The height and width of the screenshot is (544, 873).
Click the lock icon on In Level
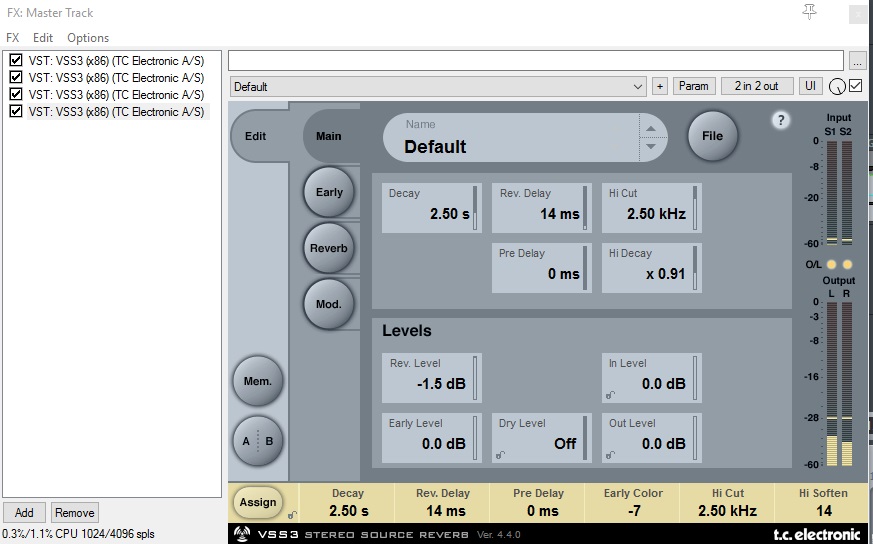pos(611,395)
